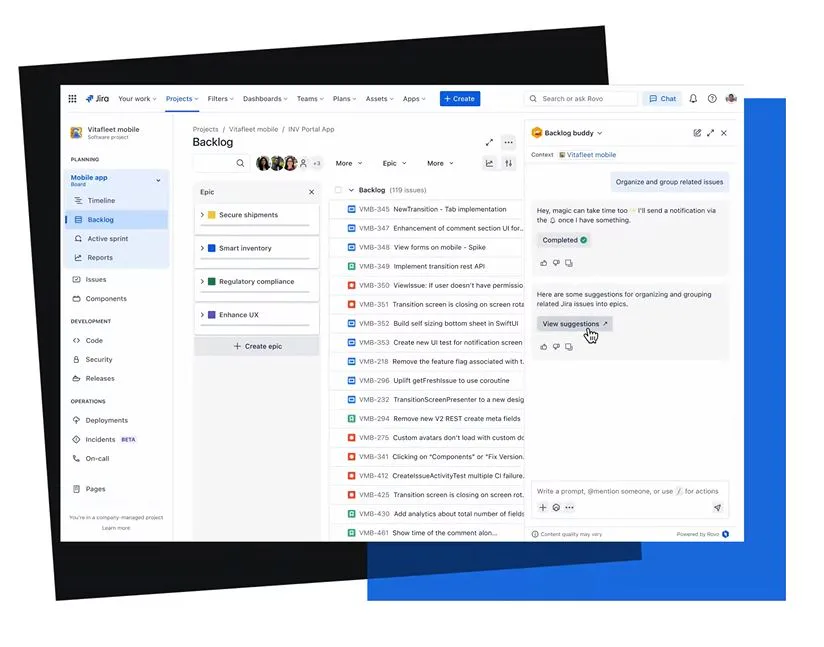Open the second More dropdown after Epic
Screen dimensions: 824x647
click(440, 163)
